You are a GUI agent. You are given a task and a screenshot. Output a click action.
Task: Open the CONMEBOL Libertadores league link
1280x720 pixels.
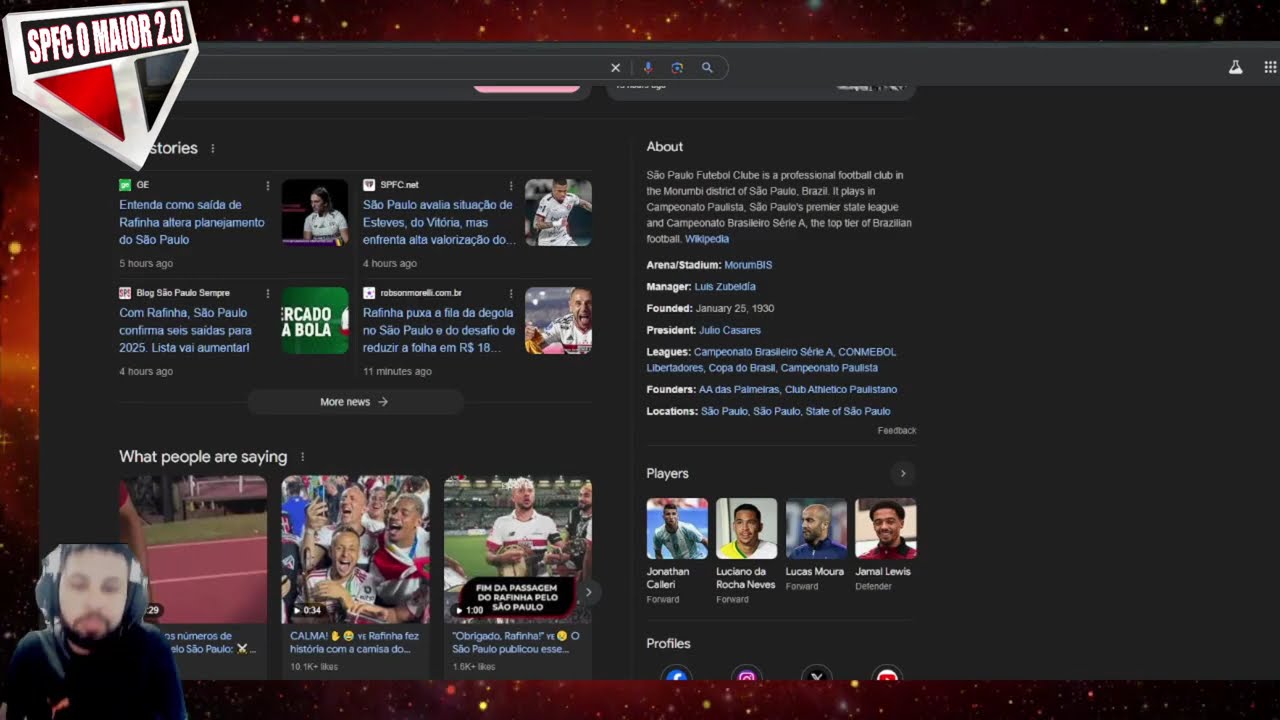[772, 360]
